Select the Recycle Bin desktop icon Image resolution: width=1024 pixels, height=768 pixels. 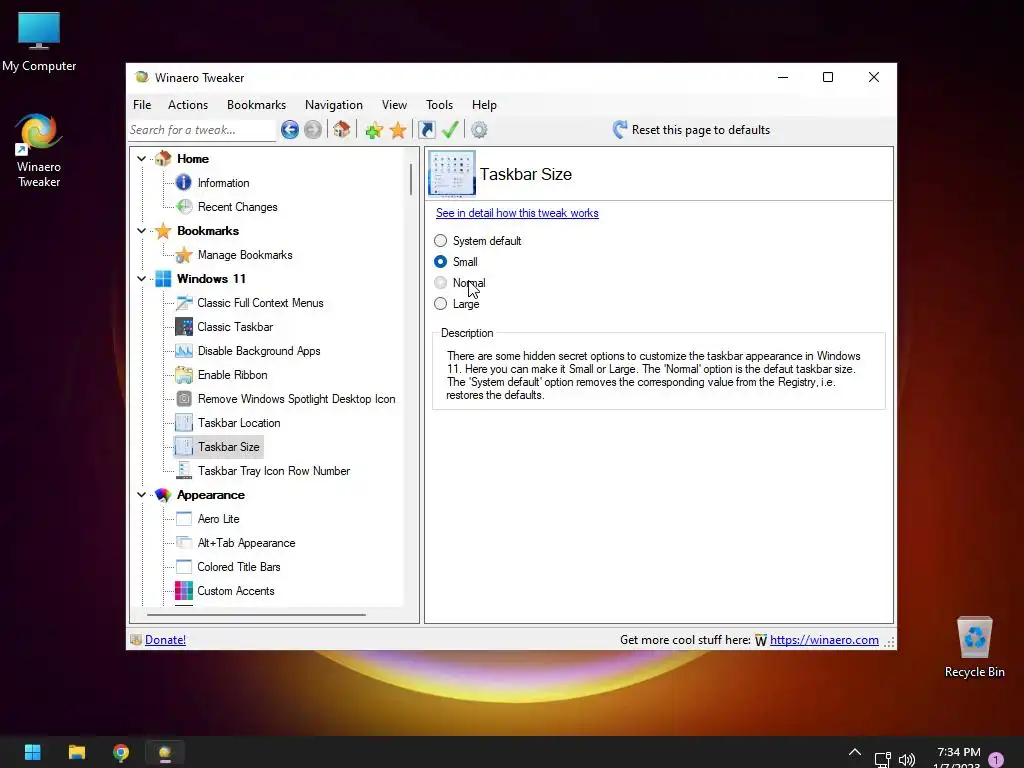pos(974,647)
